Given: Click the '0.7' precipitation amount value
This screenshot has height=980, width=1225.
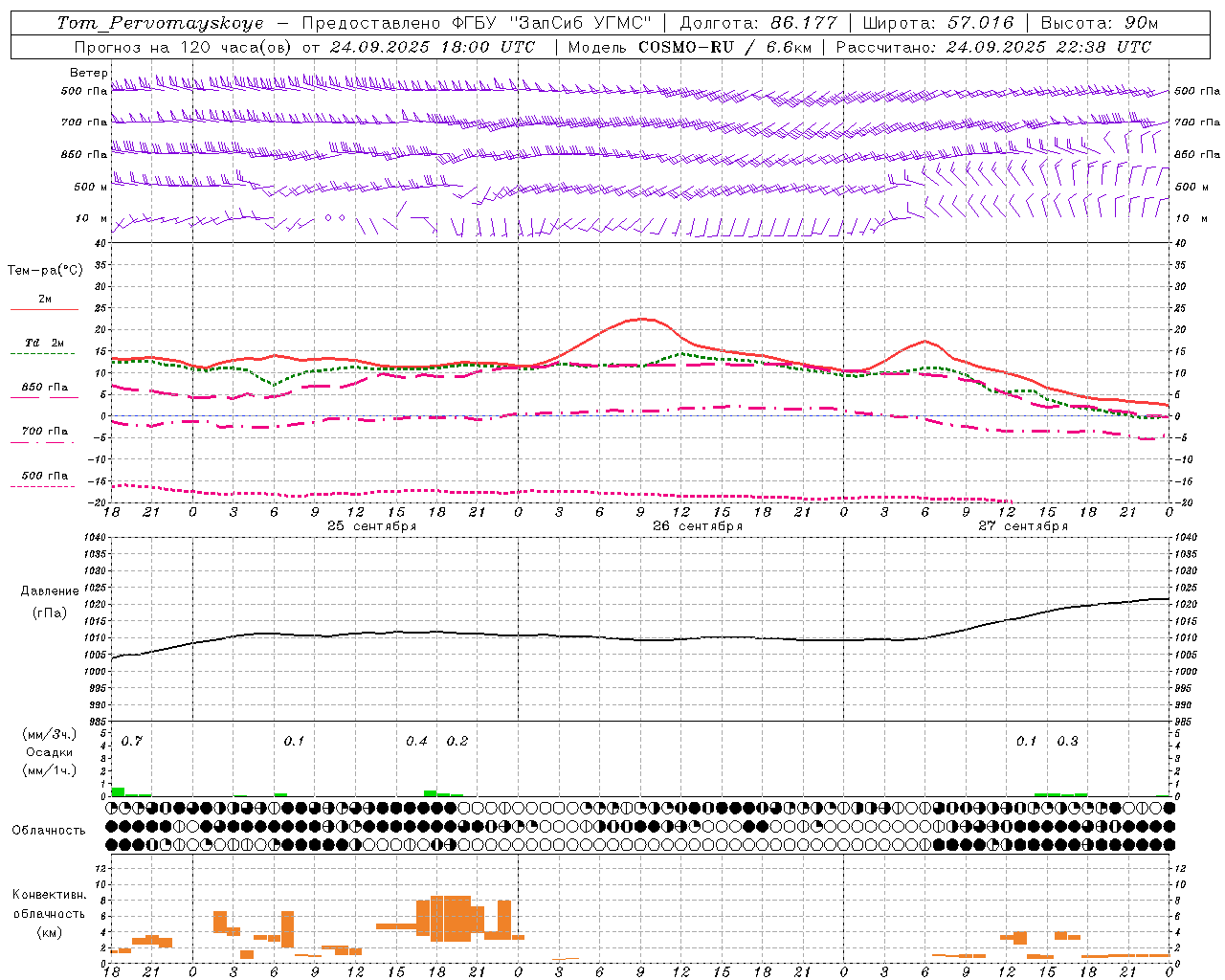Looking at the screenshot, I should [132, 741].
